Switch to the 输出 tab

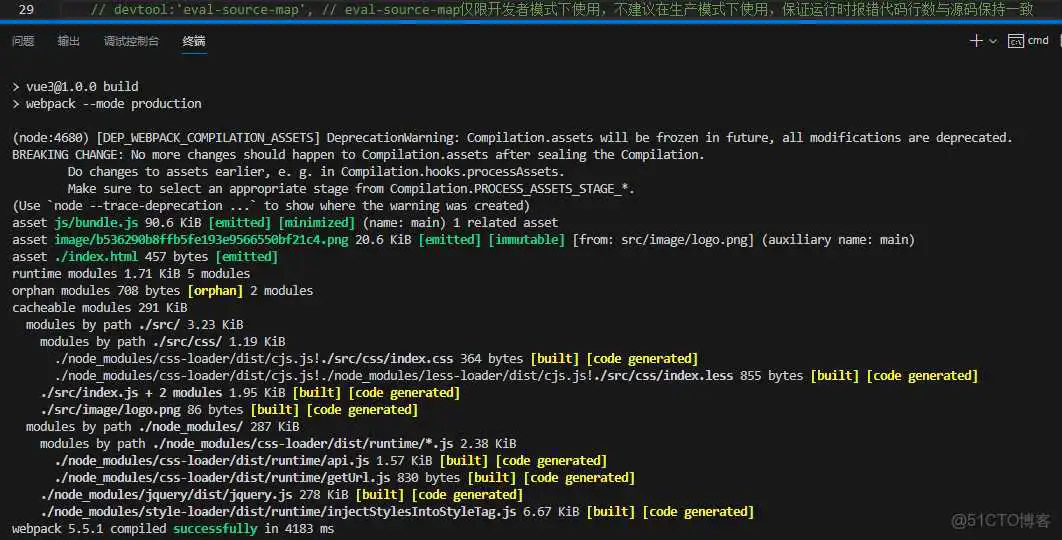[x=68, y=41]
